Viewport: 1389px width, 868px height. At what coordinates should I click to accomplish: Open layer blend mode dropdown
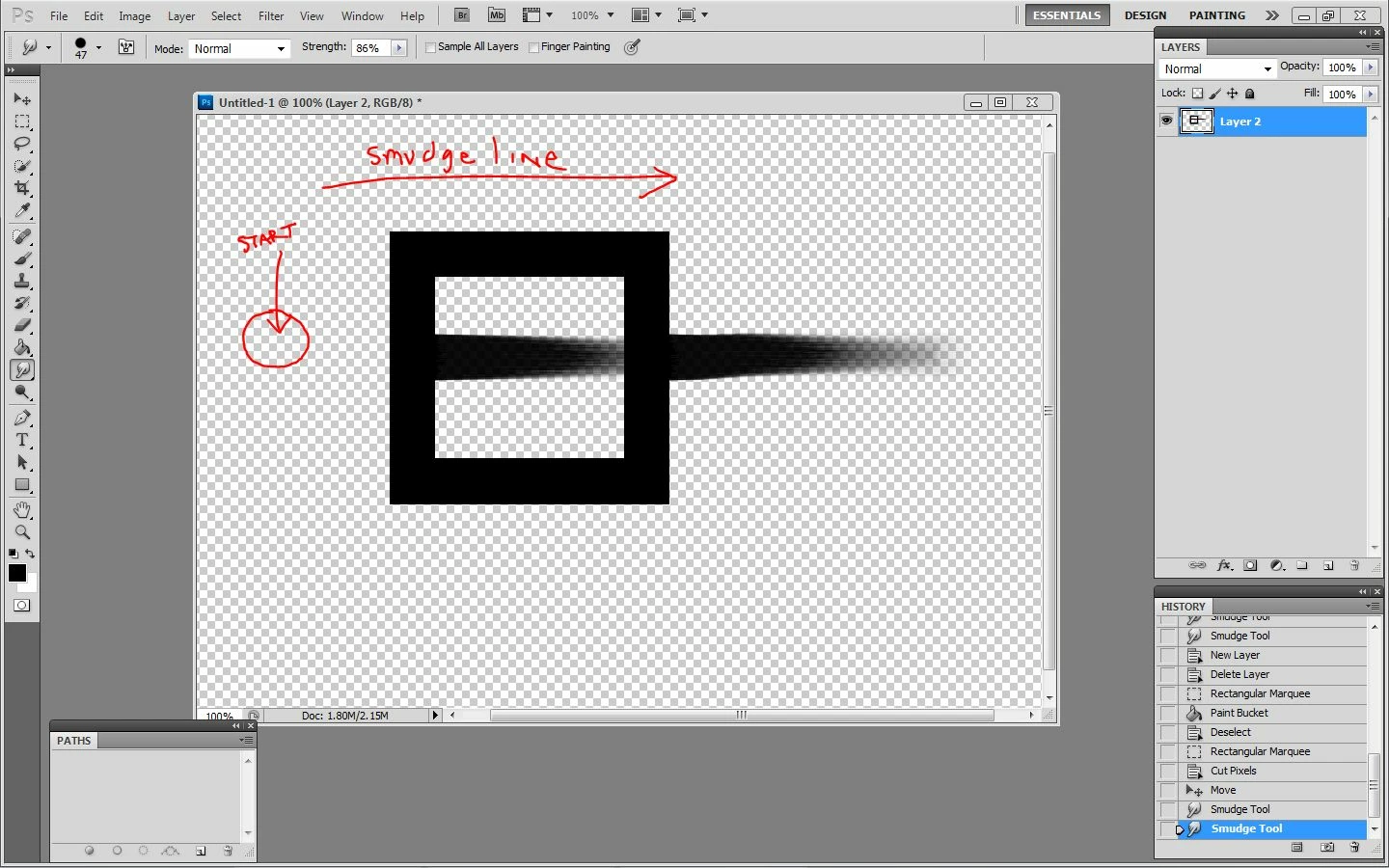pos(1217,68)
